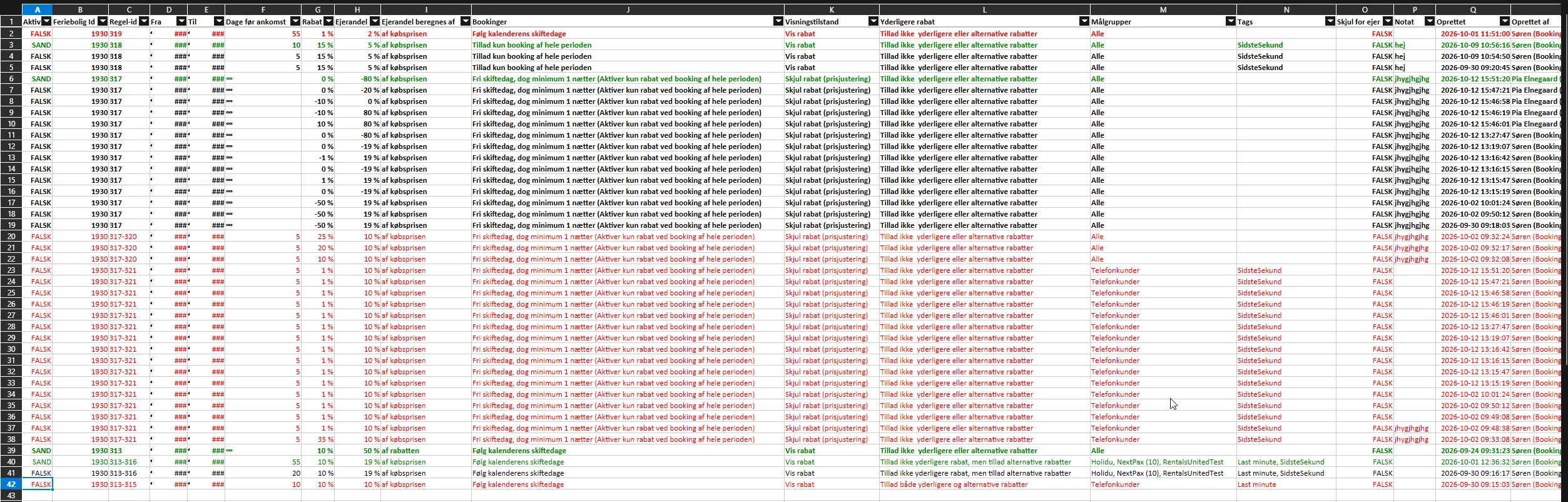The image size is (1568, 502).
Task: Click the green SAND cell in row 3
Action: pos(37,45)
